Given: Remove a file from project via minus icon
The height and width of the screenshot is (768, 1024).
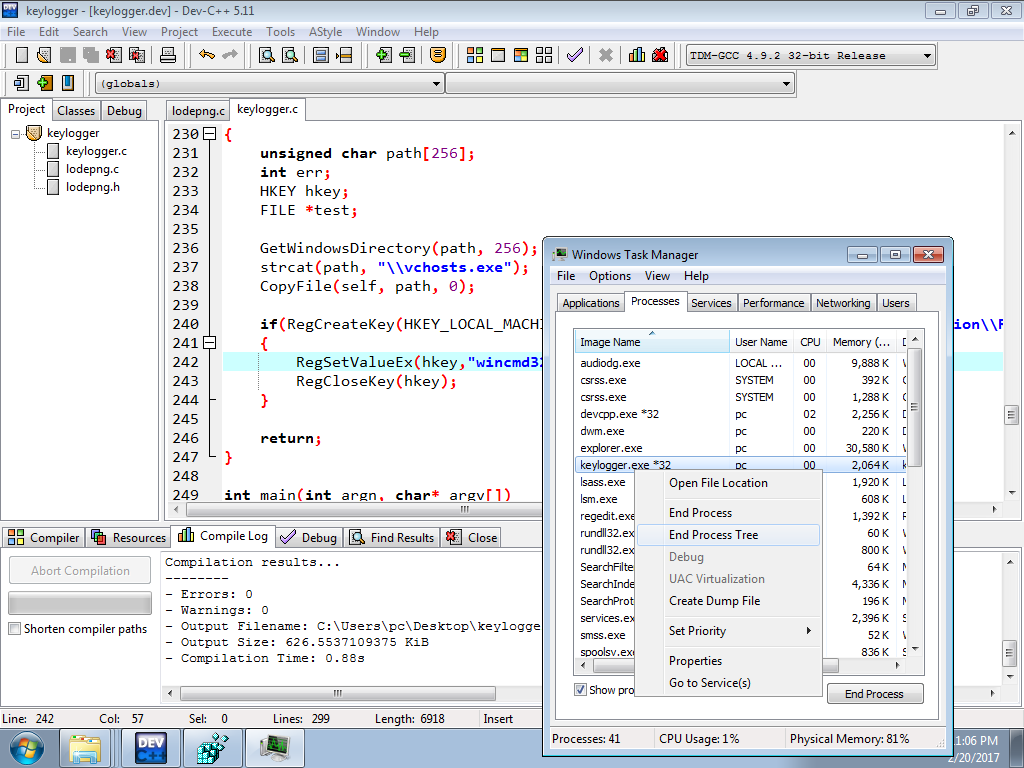Looking at the screenshot, I should point(407,55).
